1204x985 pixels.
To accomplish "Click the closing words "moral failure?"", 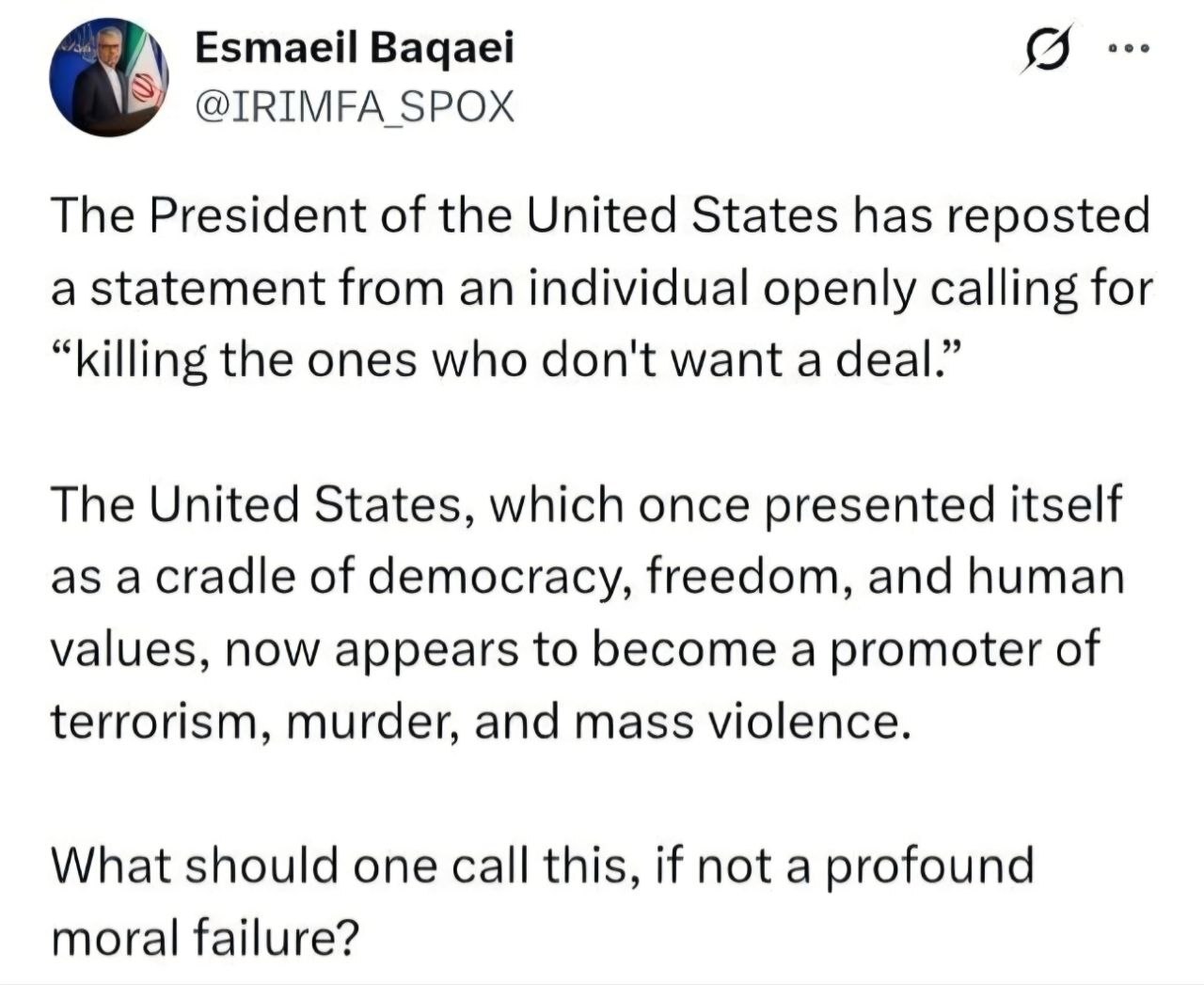I will [206, 939].
